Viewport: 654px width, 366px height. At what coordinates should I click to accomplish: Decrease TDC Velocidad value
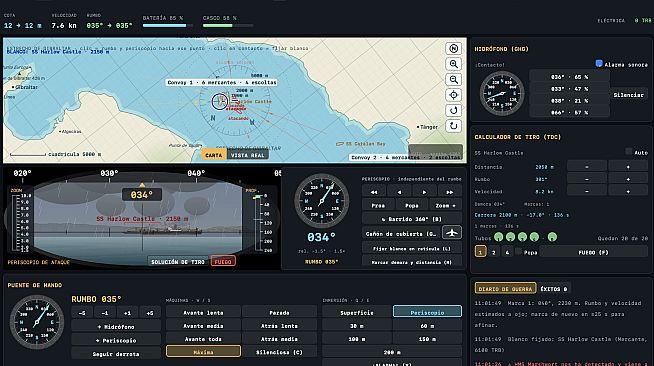click(x=587, y=191)
